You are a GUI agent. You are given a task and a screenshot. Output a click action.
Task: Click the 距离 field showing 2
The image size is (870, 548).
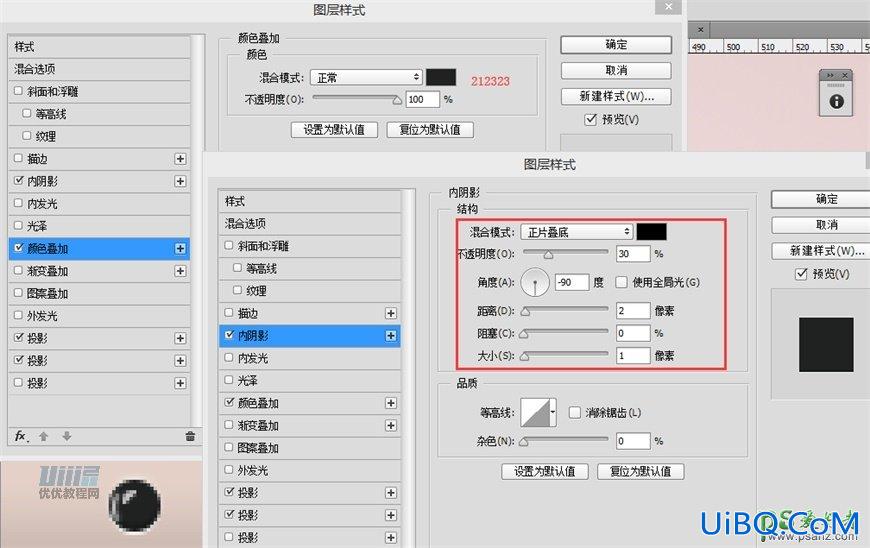tap(633, 311)
